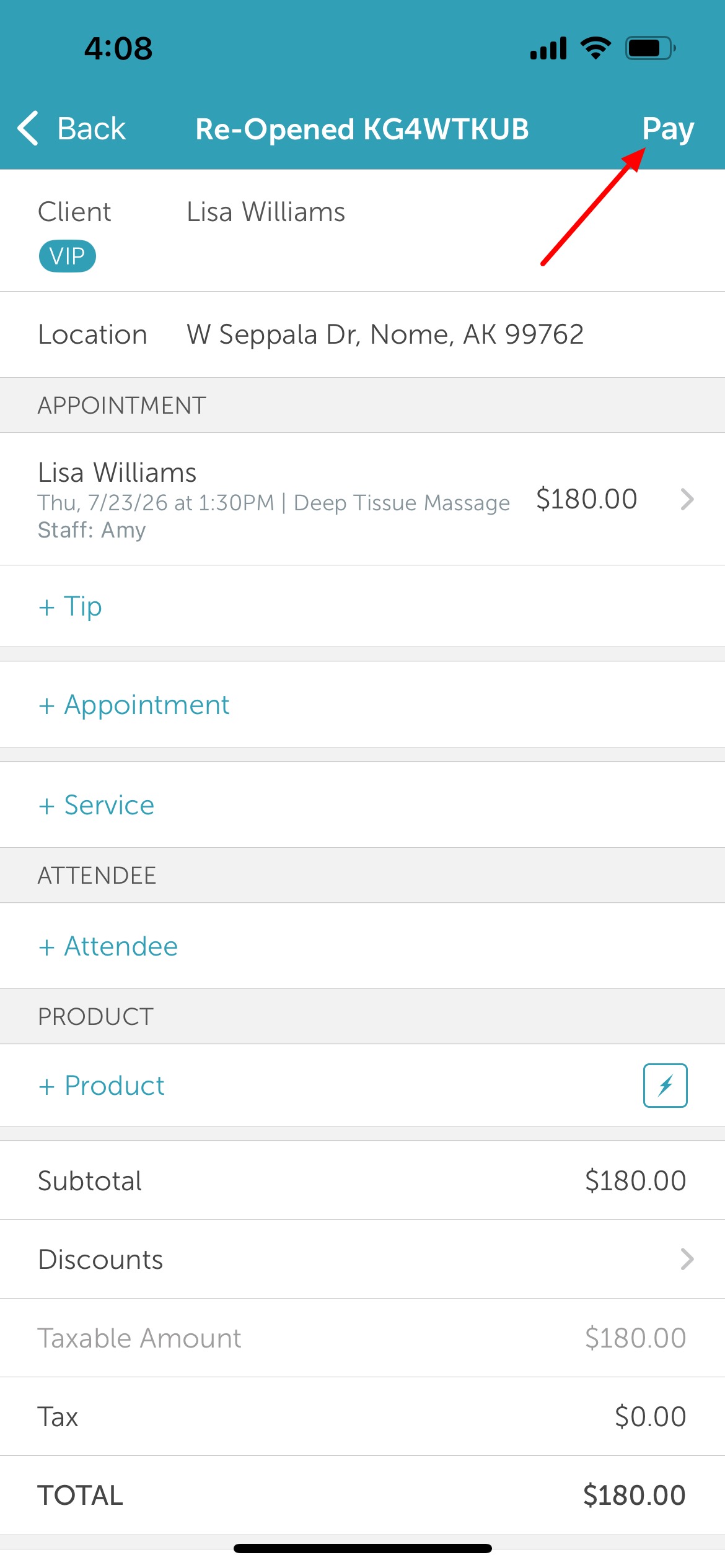The width and height of the screenshot is (725, 1568).
Task: Open the Discounts row chevron
Action: [687, 1259]
